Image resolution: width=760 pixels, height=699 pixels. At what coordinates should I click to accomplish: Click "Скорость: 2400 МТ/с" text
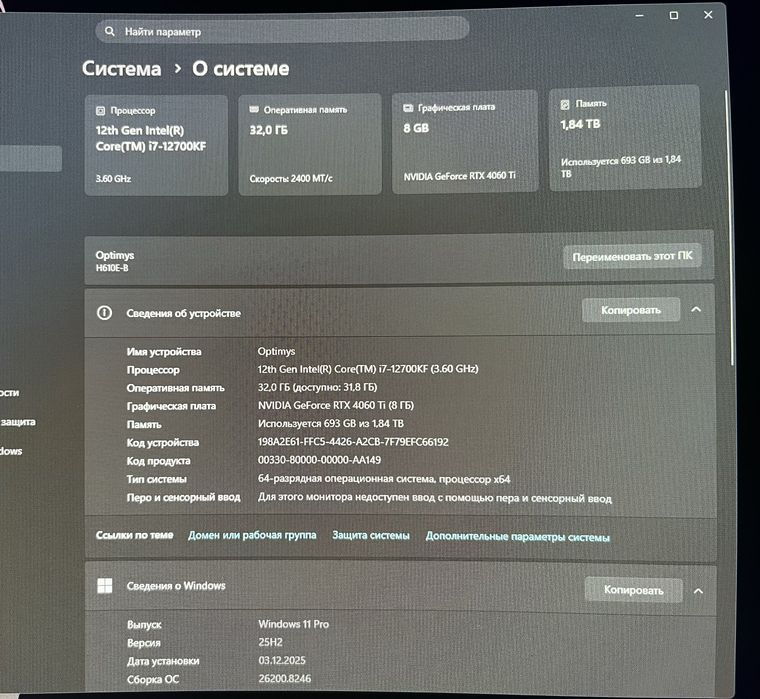pyautogui.click(x=291, y=178)
